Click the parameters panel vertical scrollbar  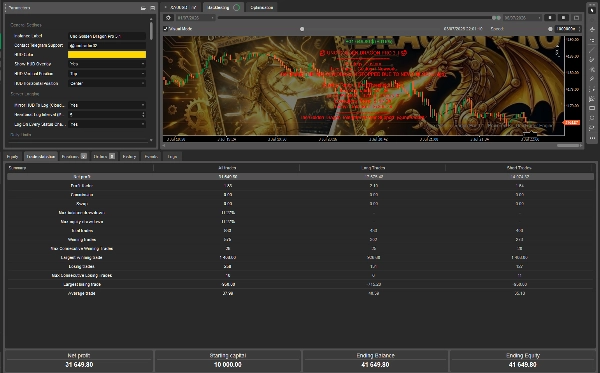pyautogui.click(x=151, y=31)
